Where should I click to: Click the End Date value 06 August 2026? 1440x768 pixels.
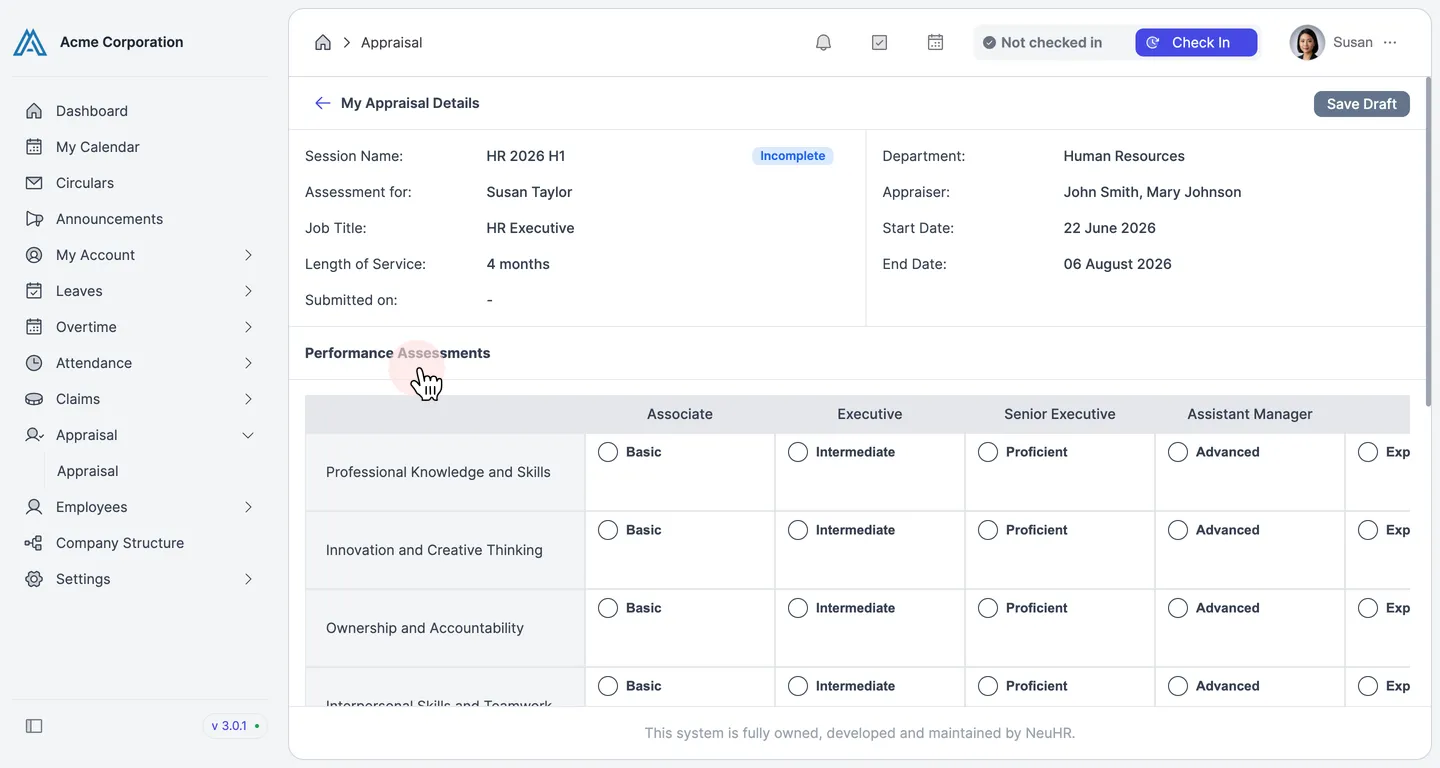point(1117,264)
